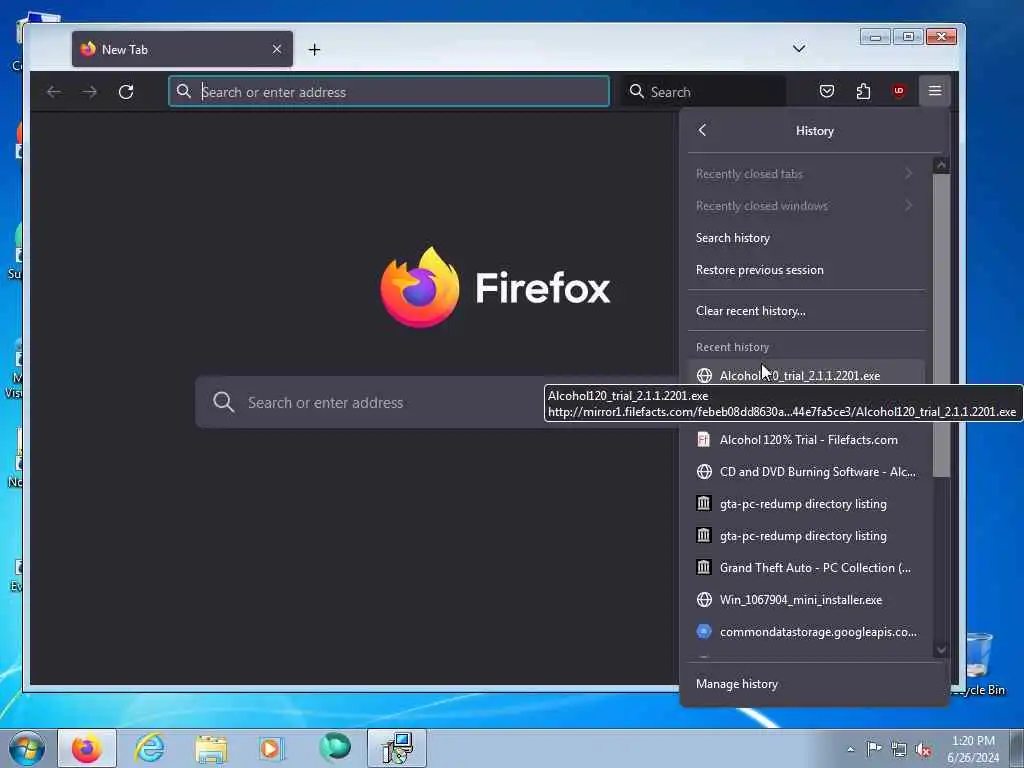Viewport: 1024px width, 768px height.
Task: Go forward using the browser forward arrow
Action: pos(89,91)
